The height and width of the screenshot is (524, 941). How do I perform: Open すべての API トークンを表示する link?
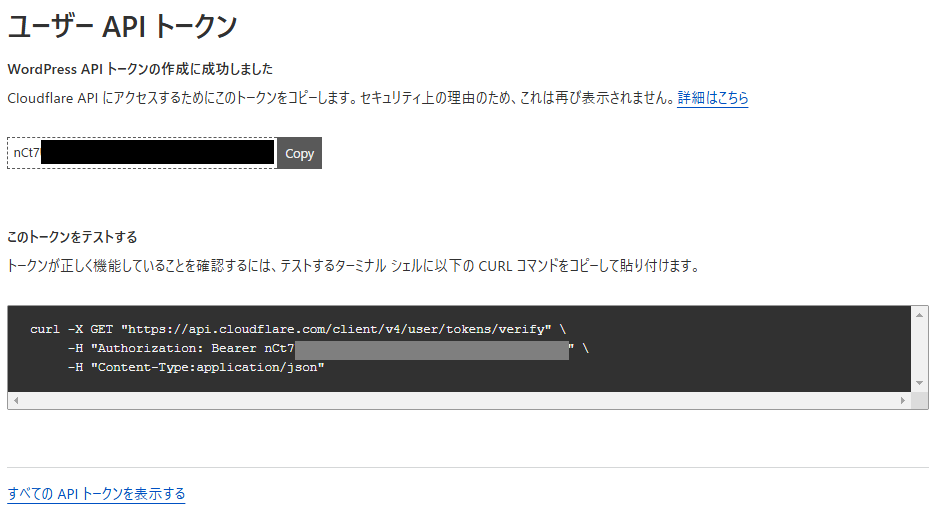(96, 494)
